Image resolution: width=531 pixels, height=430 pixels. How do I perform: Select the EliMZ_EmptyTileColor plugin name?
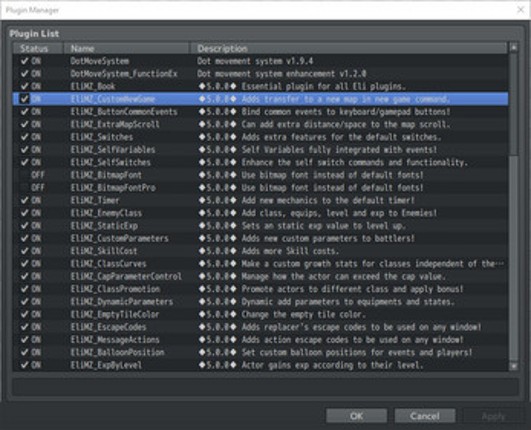click(115, 315)
